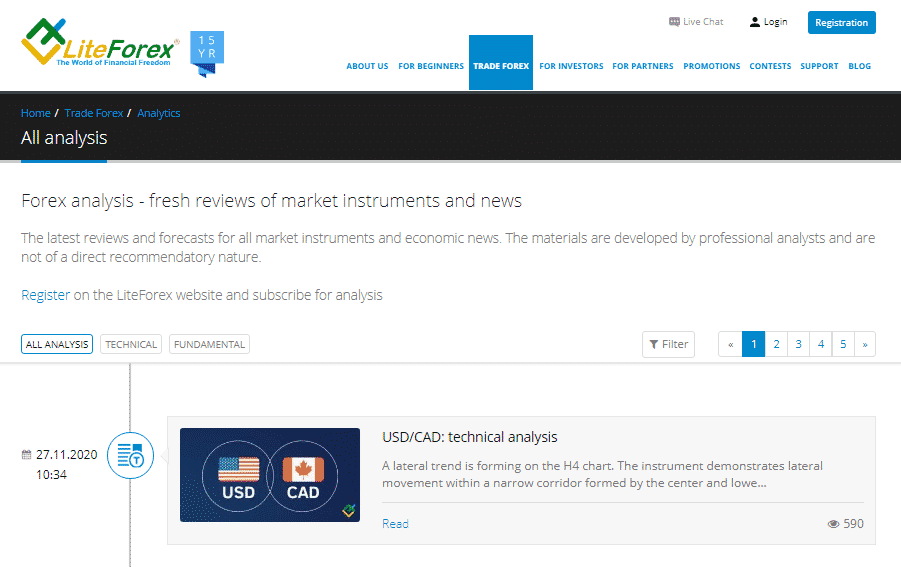
Task: Select the All Analysis tab
Action: pos(57,344)
